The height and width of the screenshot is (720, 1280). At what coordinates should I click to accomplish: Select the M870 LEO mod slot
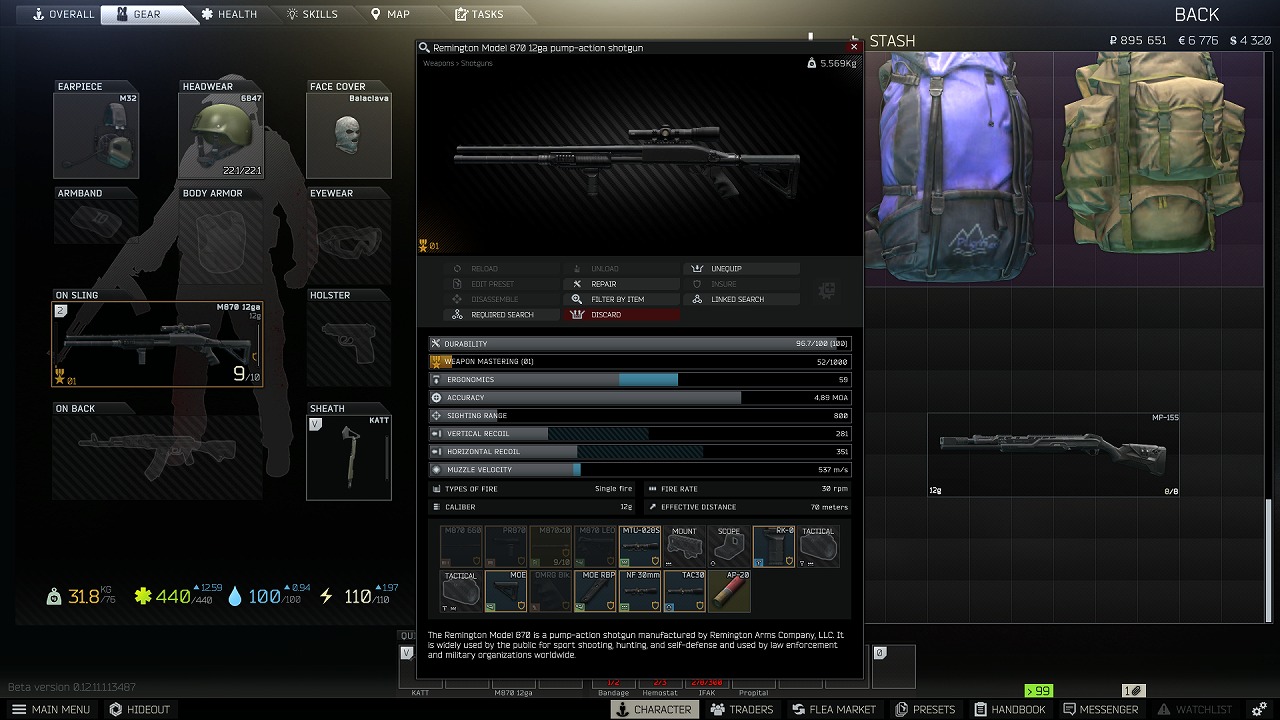(x=595, y=546)
